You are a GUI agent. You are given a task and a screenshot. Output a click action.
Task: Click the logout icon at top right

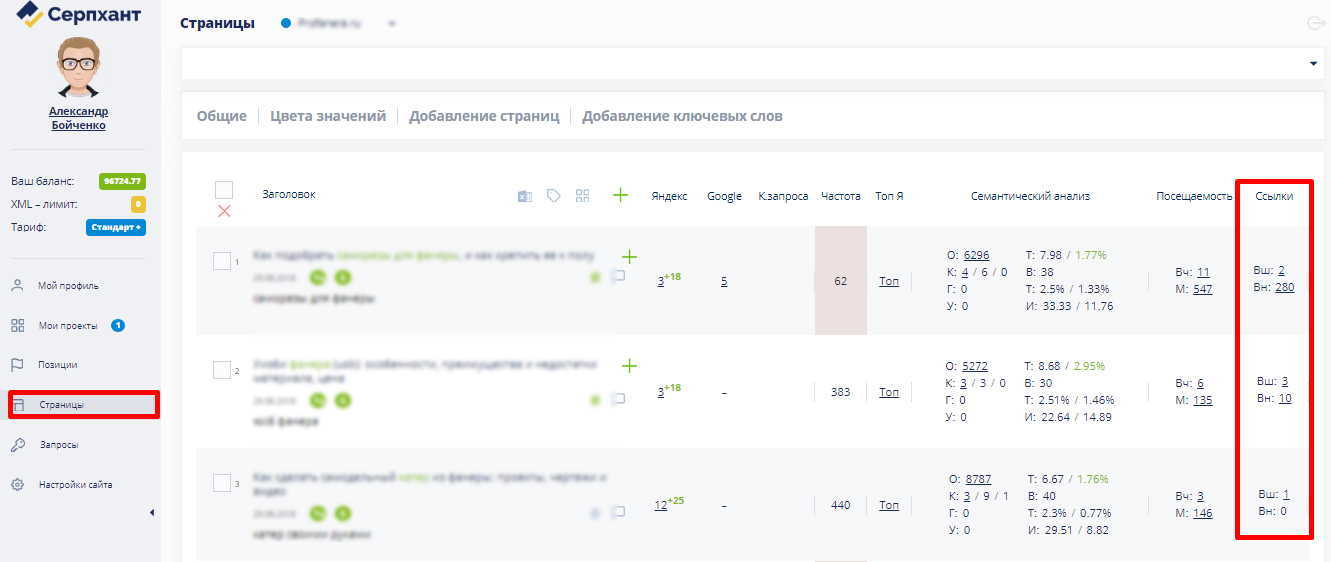pyautogui.click(x=1315, y=24)
